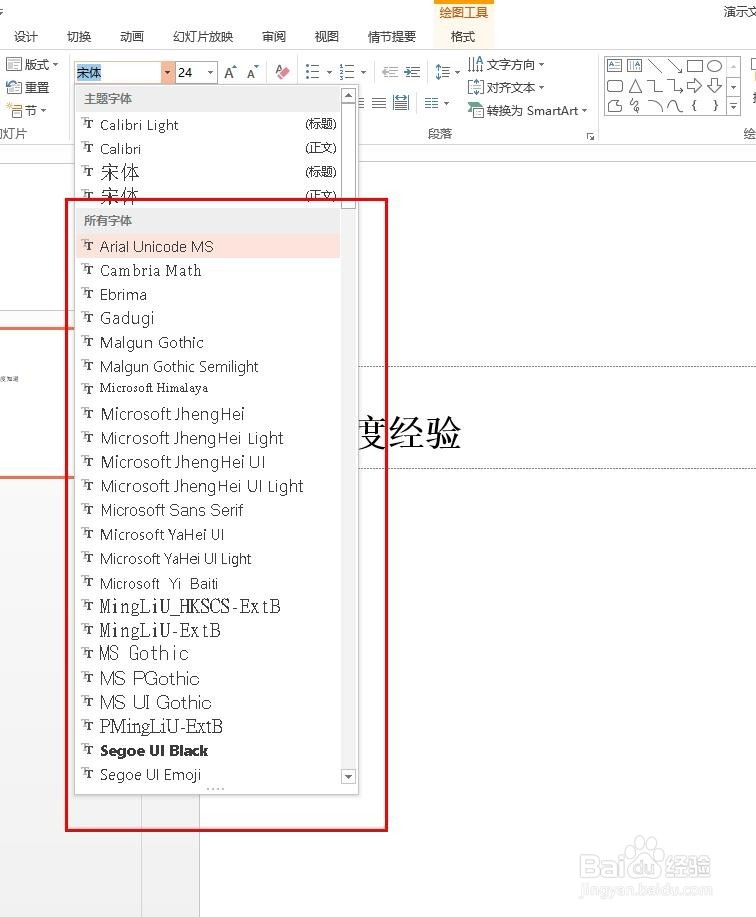Justify the paragraph text
The height and width of the screenshot is (917, 756).
tap(379, 104)
